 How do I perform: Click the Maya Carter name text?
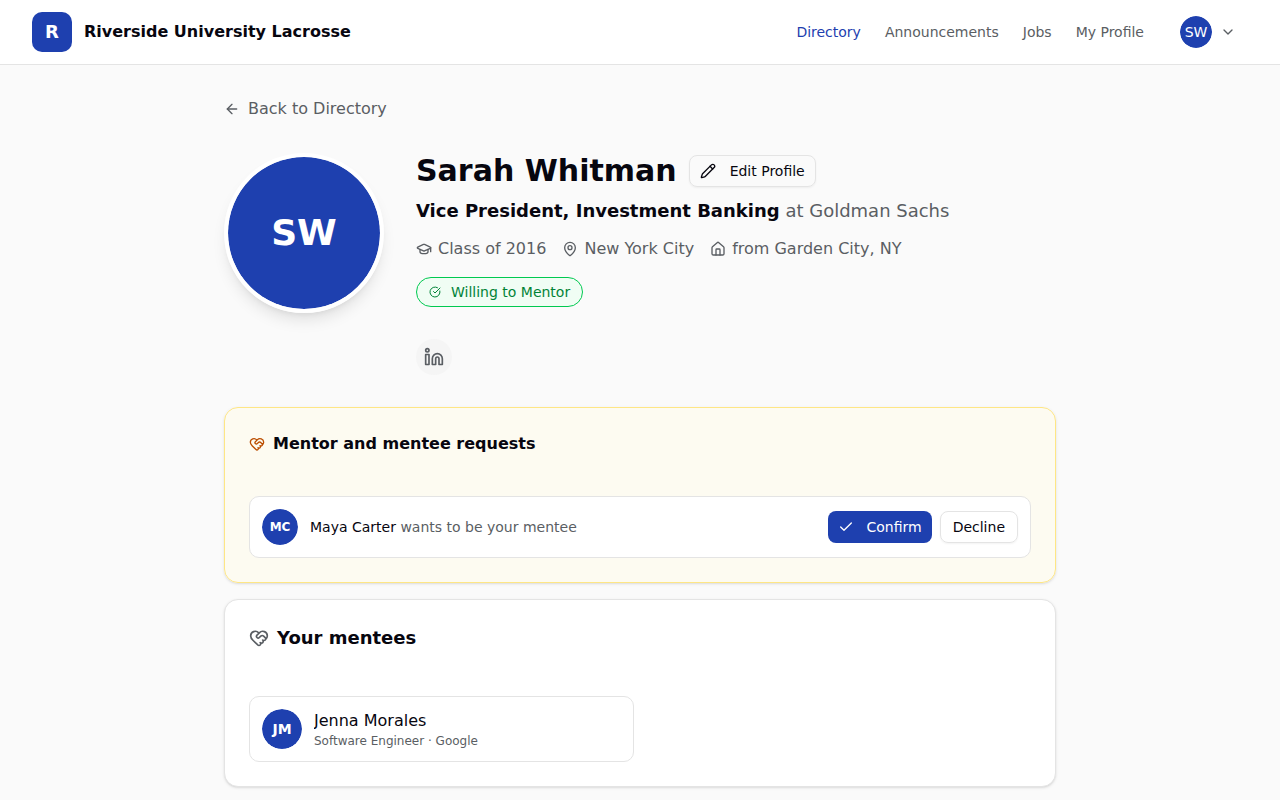[x=353, y=527]
